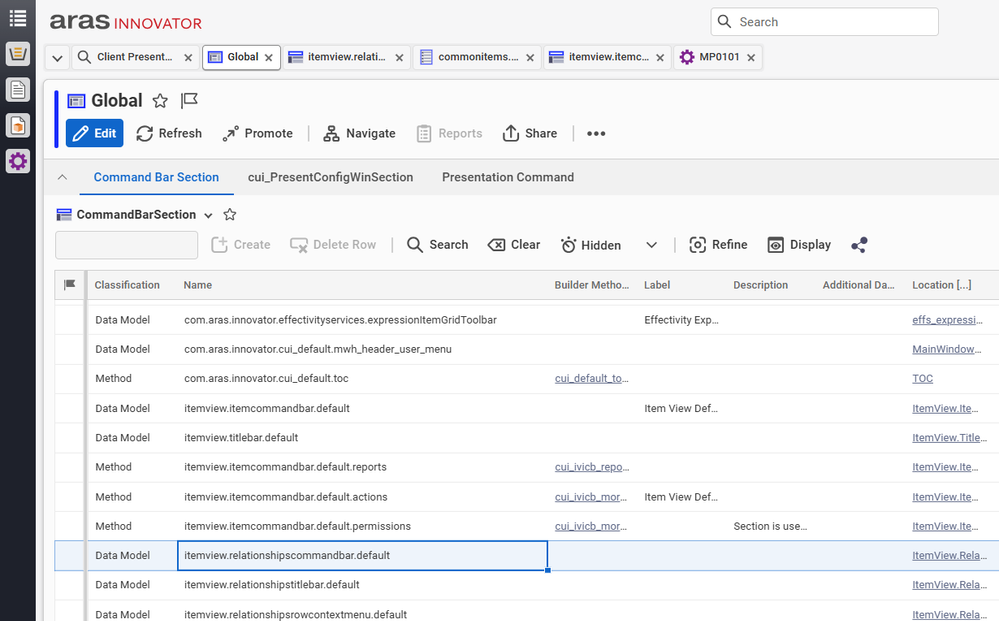Favorite the CommandBarSection with its star icon
Image resolution: width=999 pixels, height=621 pixels.
pyautogui.click(x=230, y=215)
